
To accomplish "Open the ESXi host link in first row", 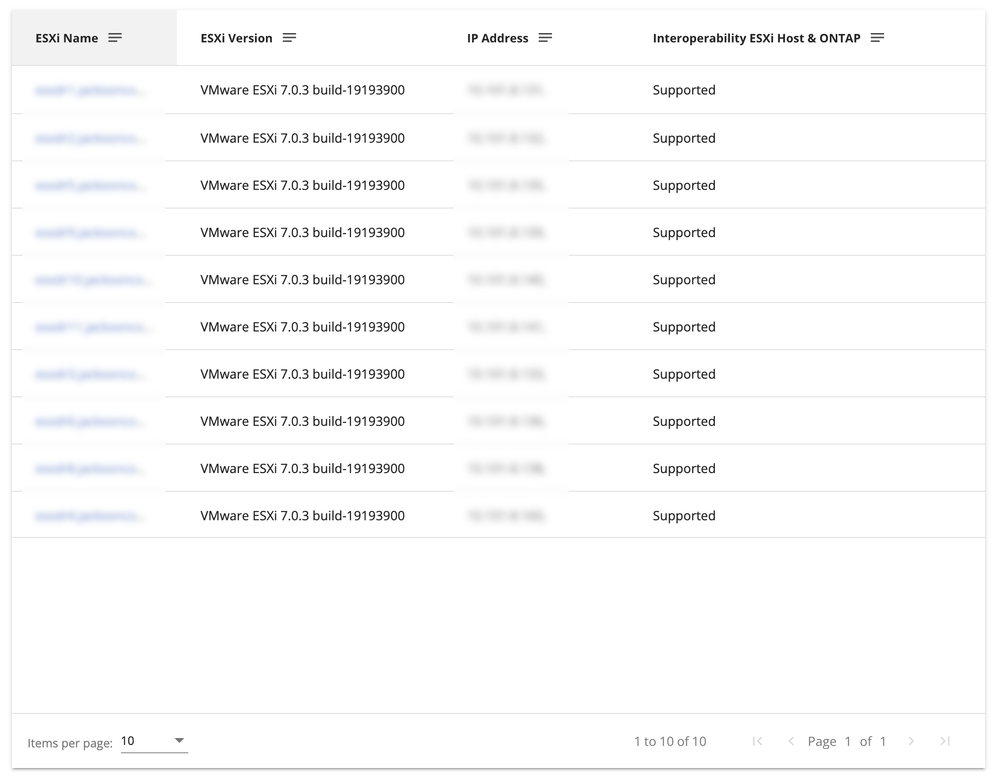I will click(x=90, y=91).
